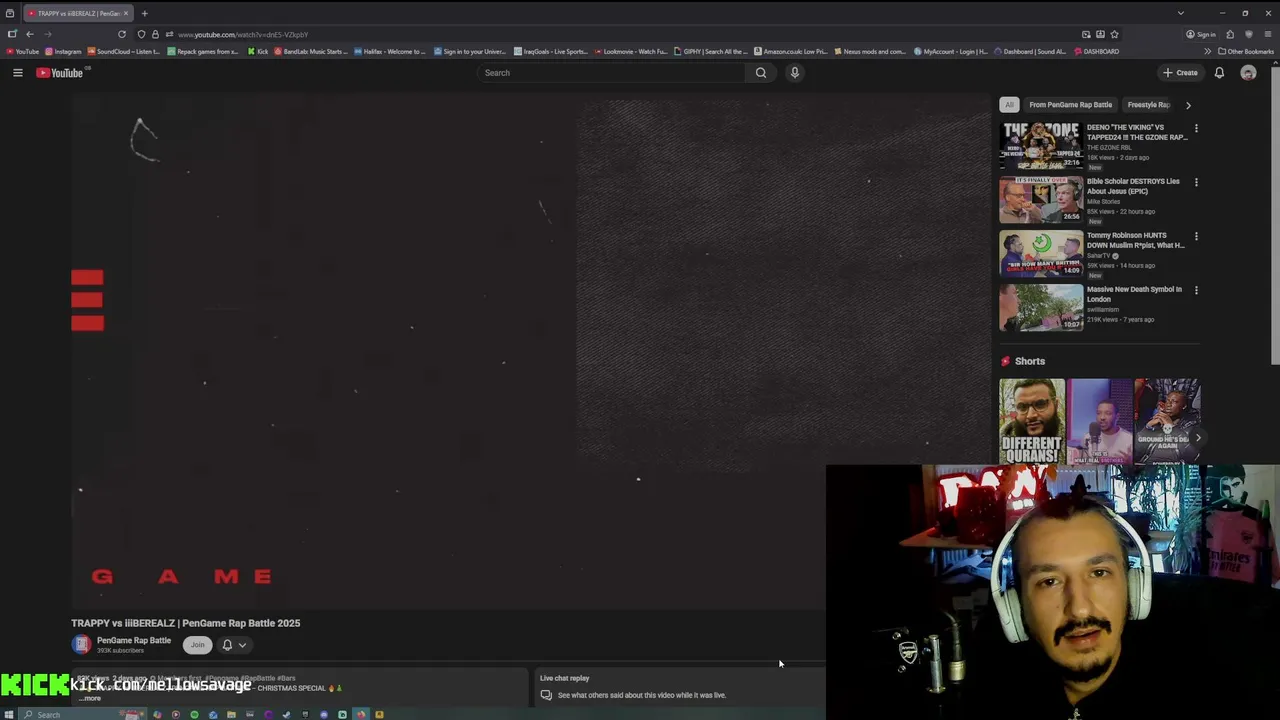Open the DASHBOARD bookmark
This screenshot has width=1280, height=720.
click(x=1096, y=51)
